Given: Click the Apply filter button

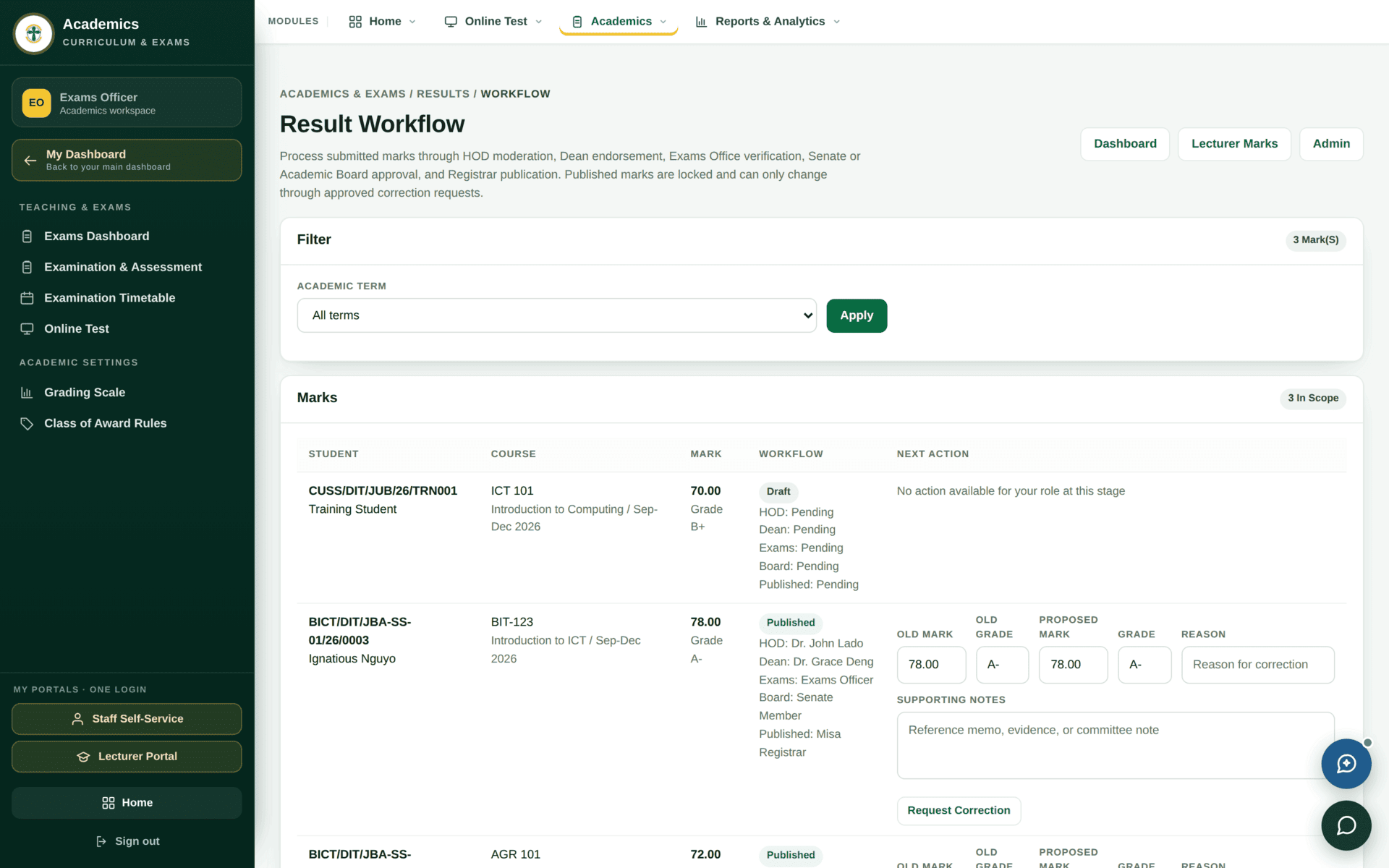Looking at the screenshot, I should click(x=857, y=315).
